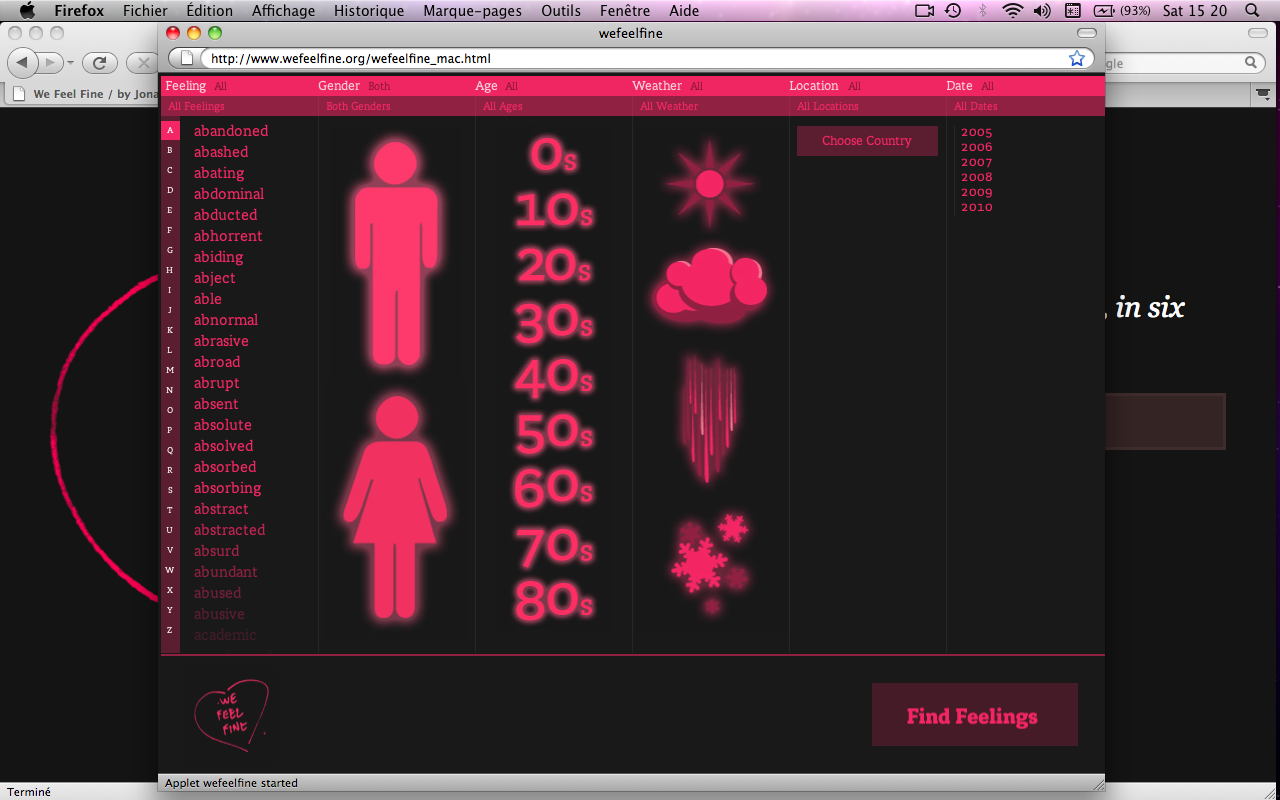Click the We Feel Fine heart logo
Viewport: 1280px width, 800px height.
click(x=231, y=715)
